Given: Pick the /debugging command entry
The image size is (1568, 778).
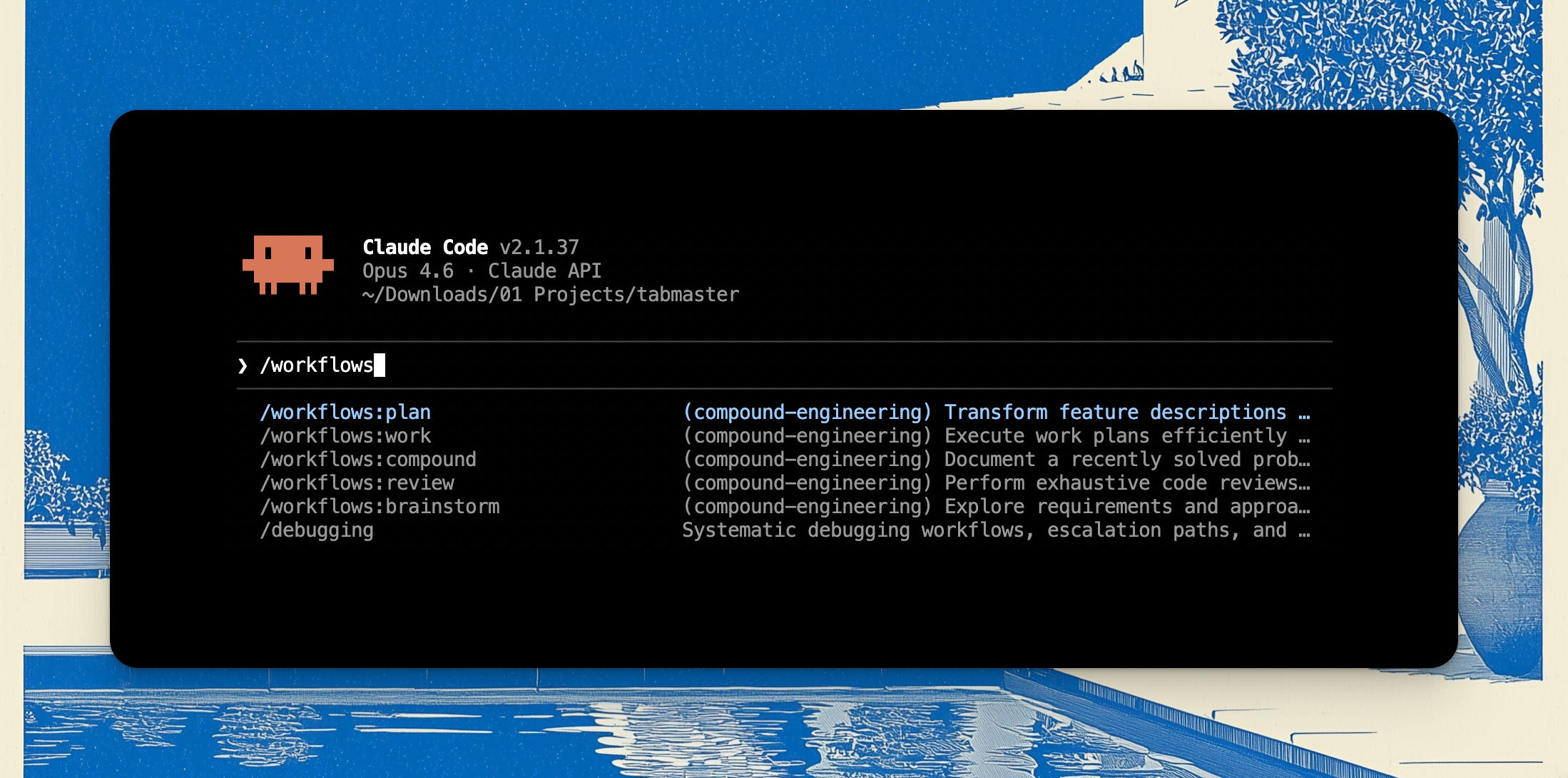Looking at the screenshot, I should point(317,530).
